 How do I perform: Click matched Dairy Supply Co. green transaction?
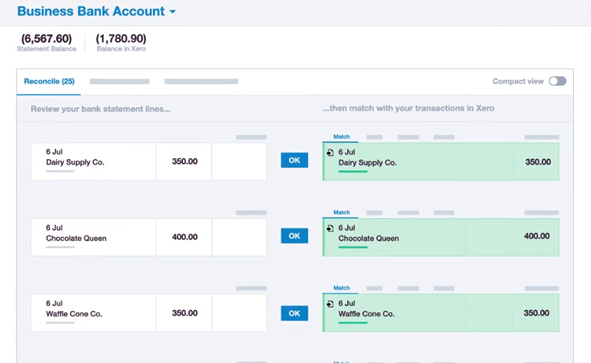tap(441, 161)
